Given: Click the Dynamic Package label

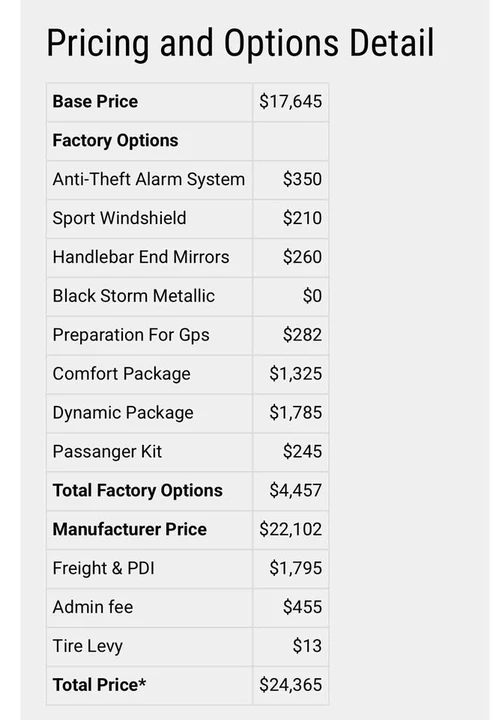Looking at the screenshot, I should pos(123,413).
